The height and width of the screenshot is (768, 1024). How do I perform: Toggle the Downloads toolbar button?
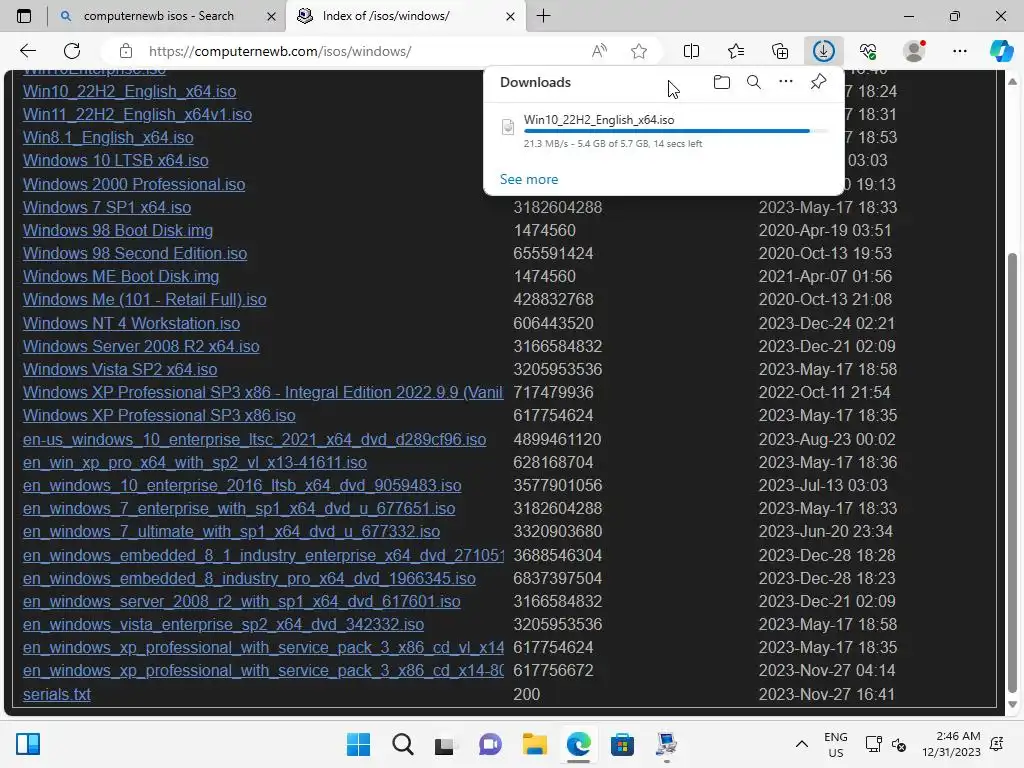tap(824, 51)
